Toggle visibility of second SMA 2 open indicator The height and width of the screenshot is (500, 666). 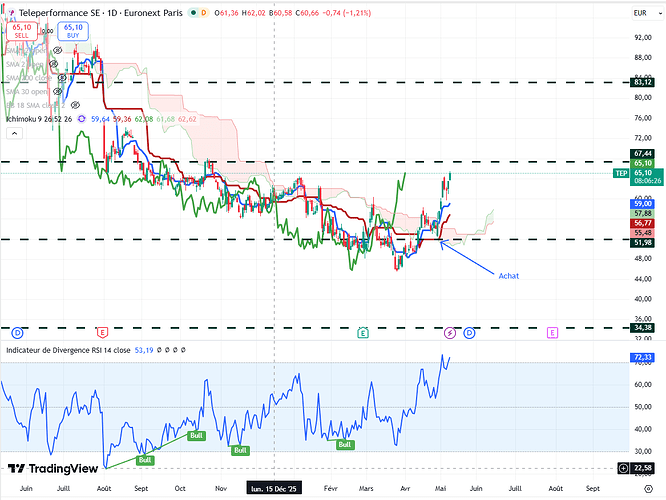tap(53, 64)
